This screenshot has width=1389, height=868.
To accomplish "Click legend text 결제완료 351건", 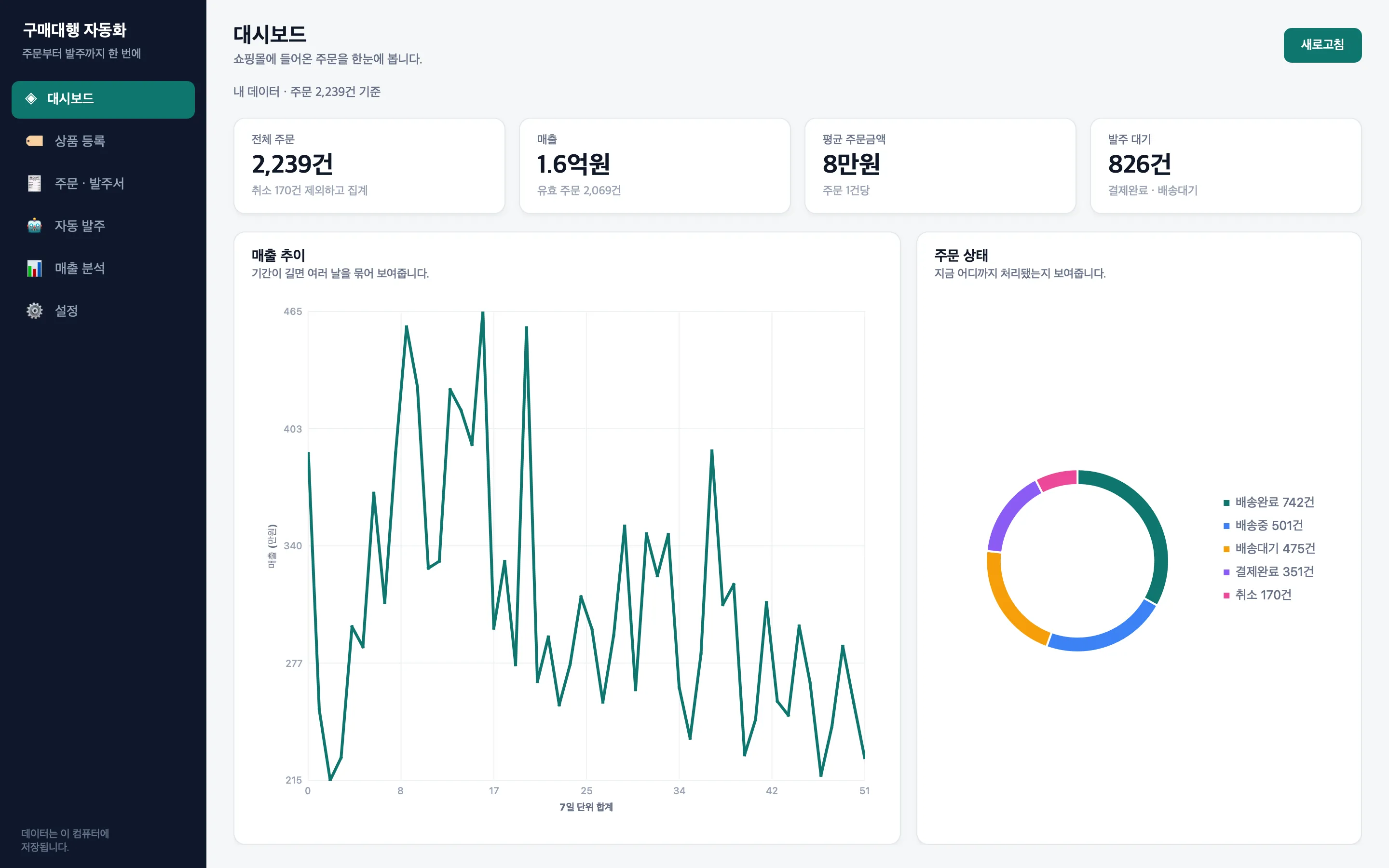I will point(1275,572).
